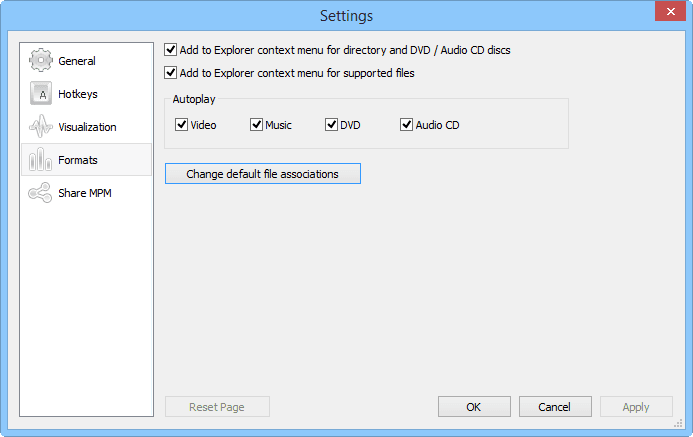Click the Share MPM icon
This screenshot has height=437, width=693.
click(40, 193)
